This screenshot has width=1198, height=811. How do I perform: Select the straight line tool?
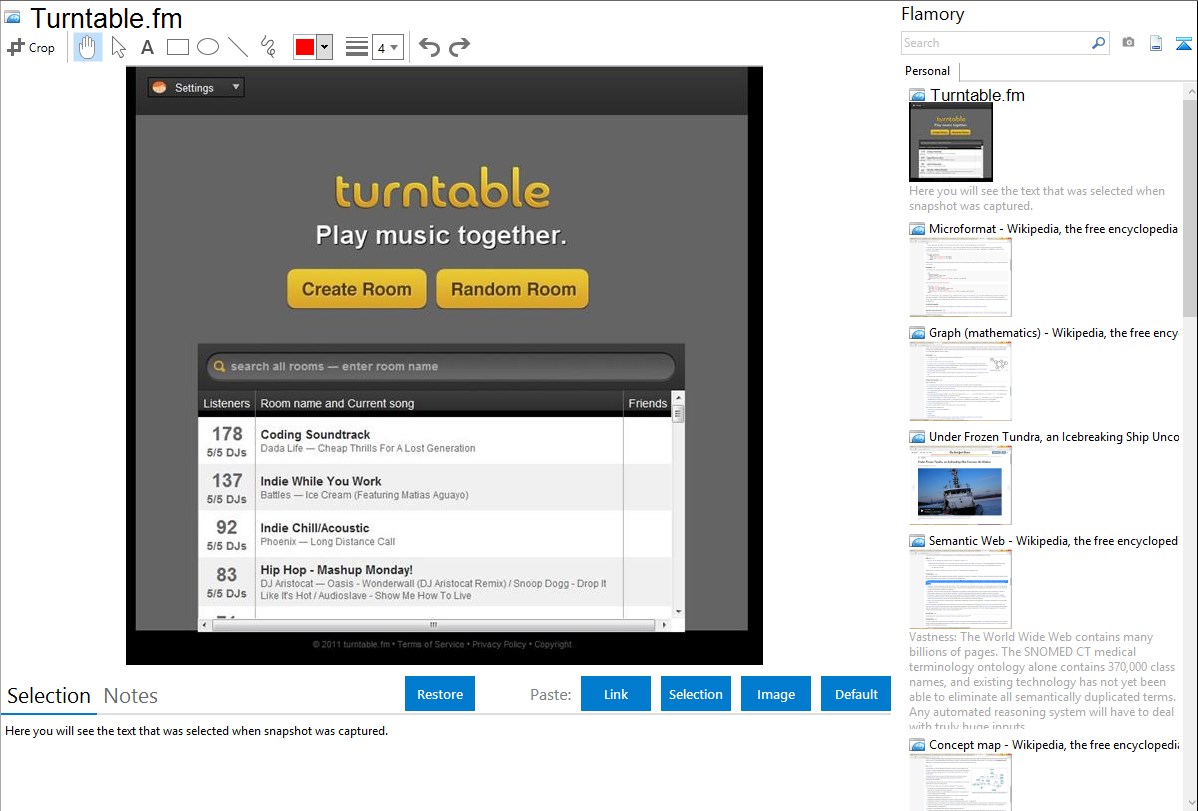238,47
